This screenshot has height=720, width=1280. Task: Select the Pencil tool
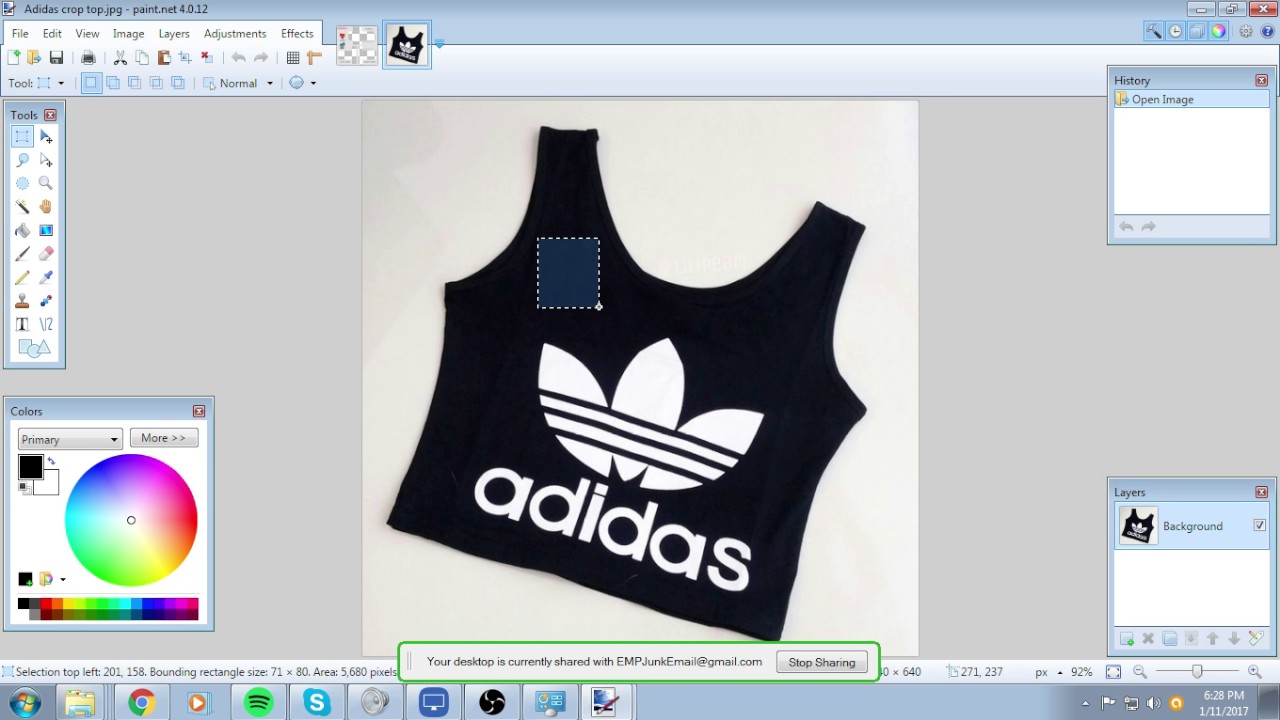22,277
